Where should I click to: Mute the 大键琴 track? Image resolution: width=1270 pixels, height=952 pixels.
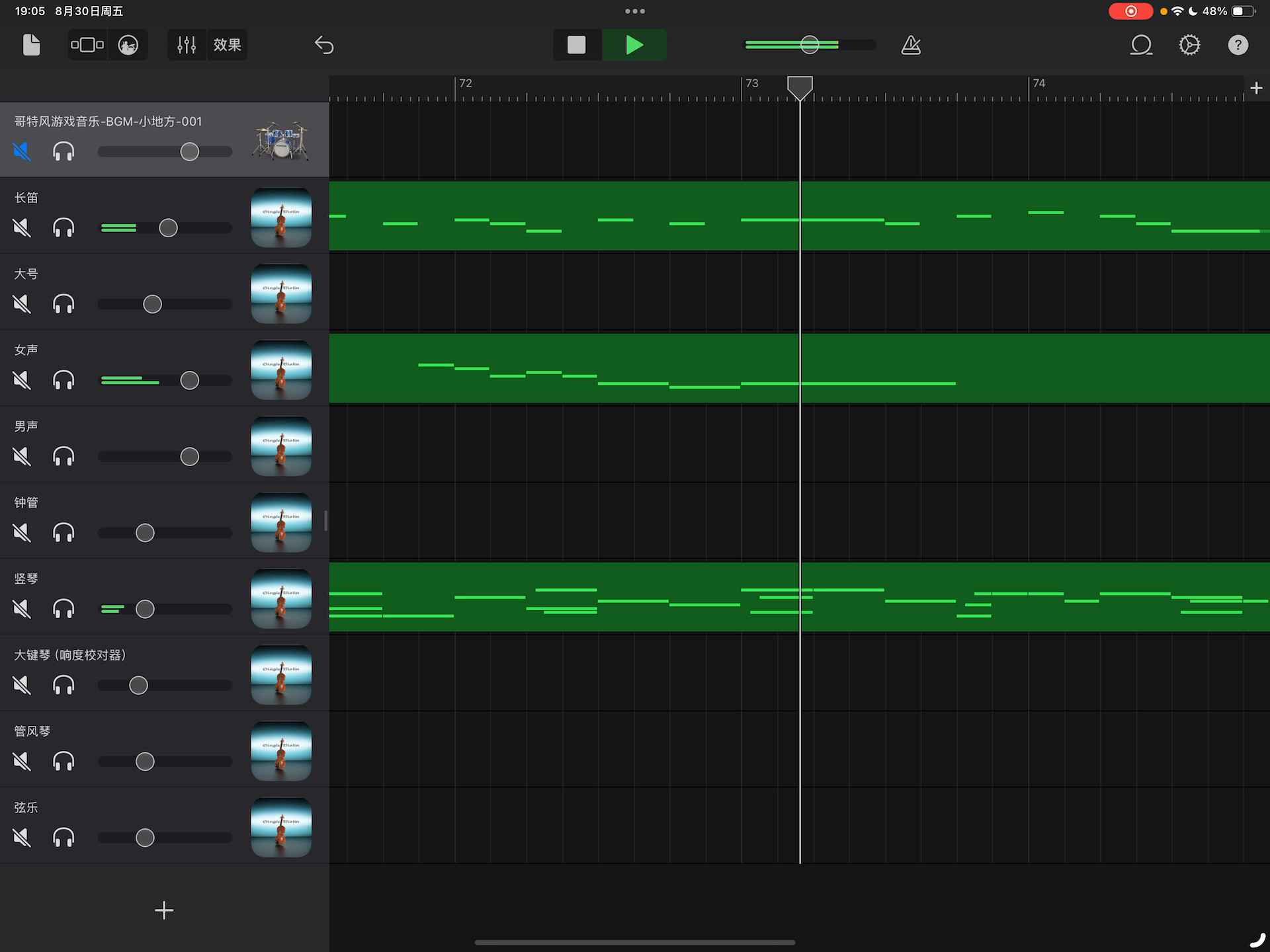22,685
